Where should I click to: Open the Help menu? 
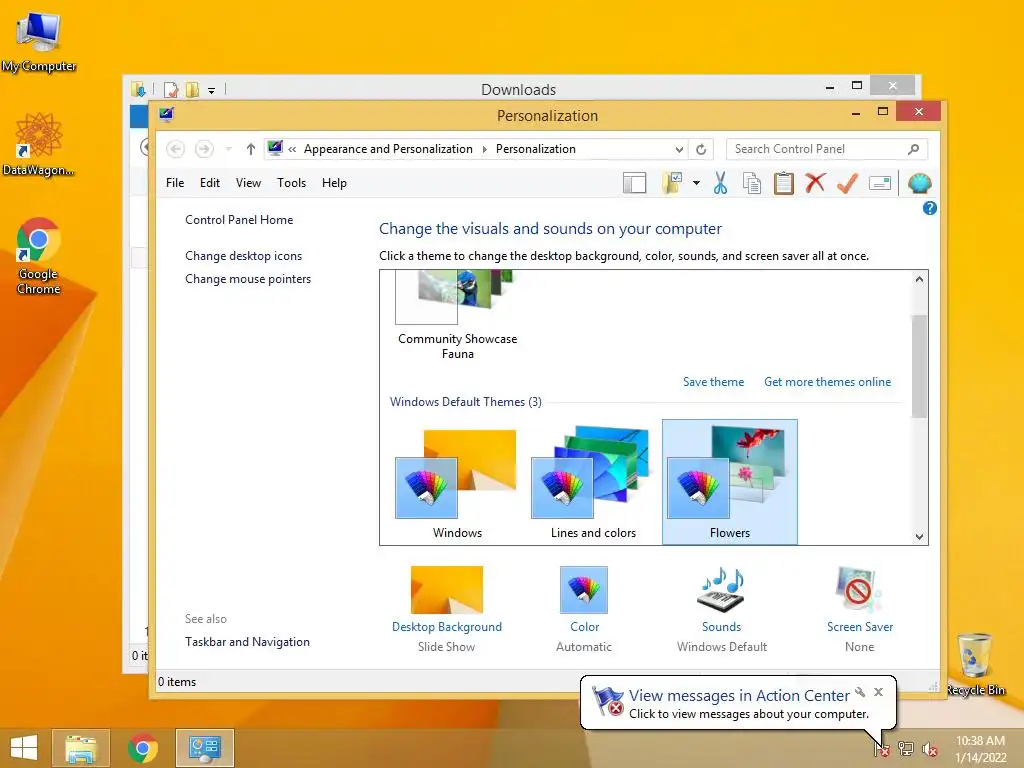point(334,183)
